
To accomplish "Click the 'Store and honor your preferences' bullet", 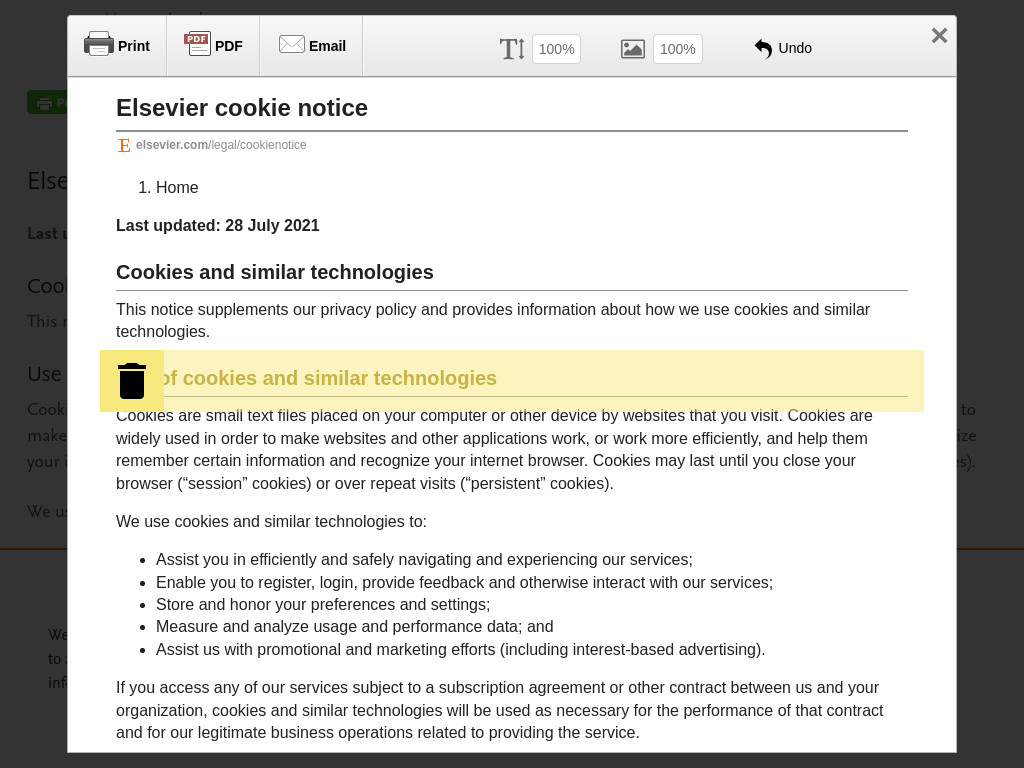I will click(x=323, y=604).
